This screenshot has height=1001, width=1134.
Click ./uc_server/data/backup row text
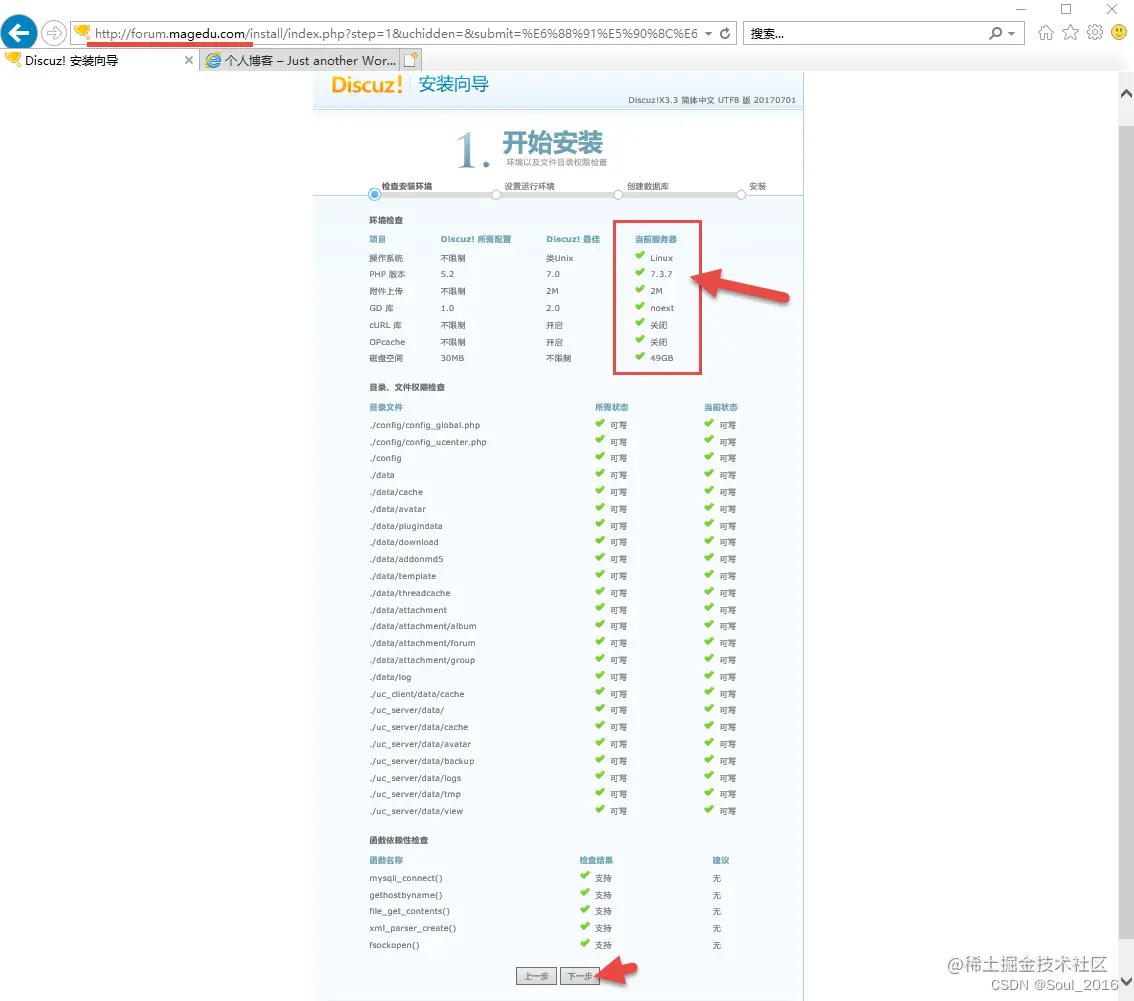[x=422, y=761]
